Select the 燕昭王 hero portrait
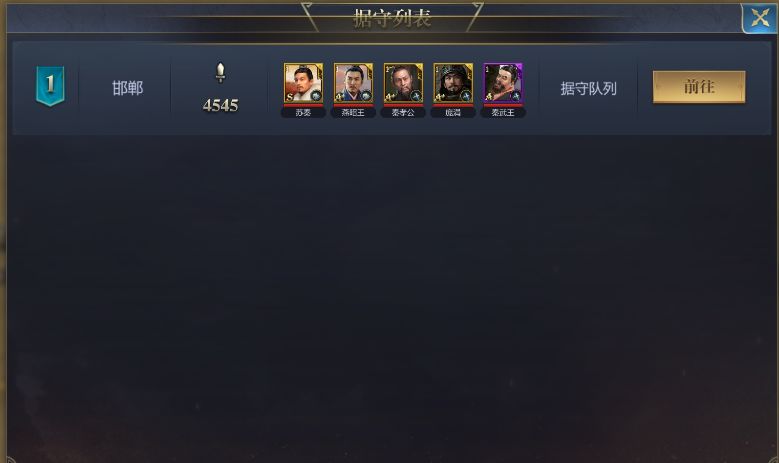This screenshot has height=463, width=779. 353,83
